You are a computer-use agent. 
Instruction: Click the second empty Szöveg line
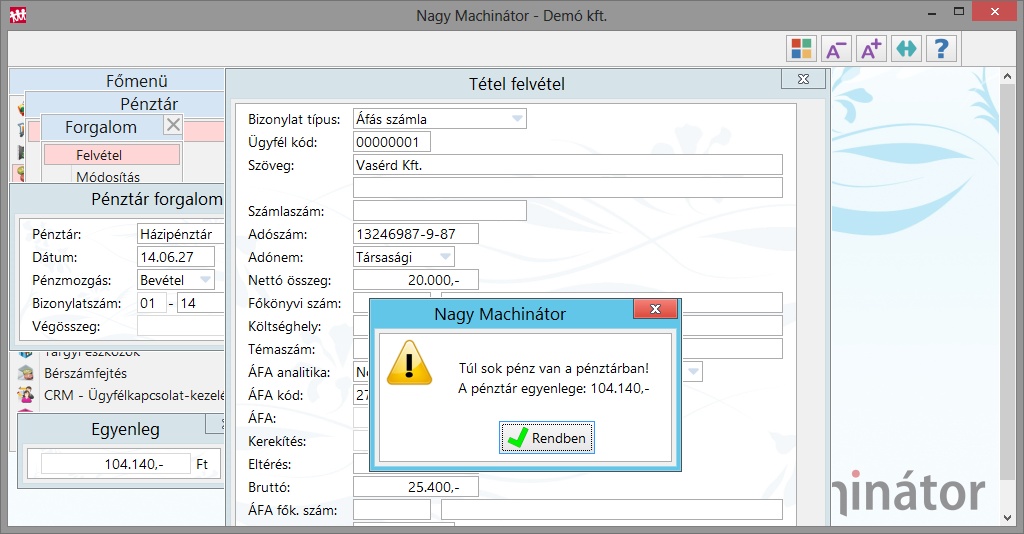(x=568, y=187)
